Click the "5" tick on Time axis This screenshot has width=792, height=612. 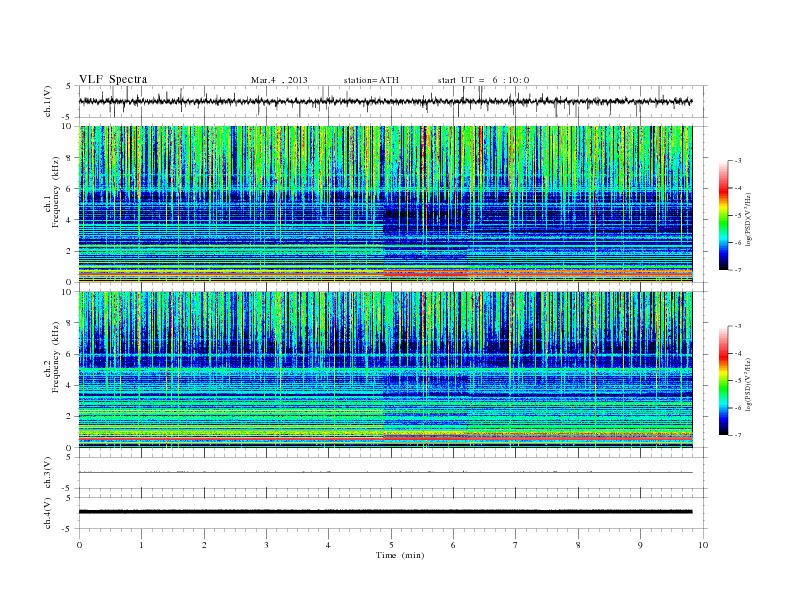pos(391,545)
